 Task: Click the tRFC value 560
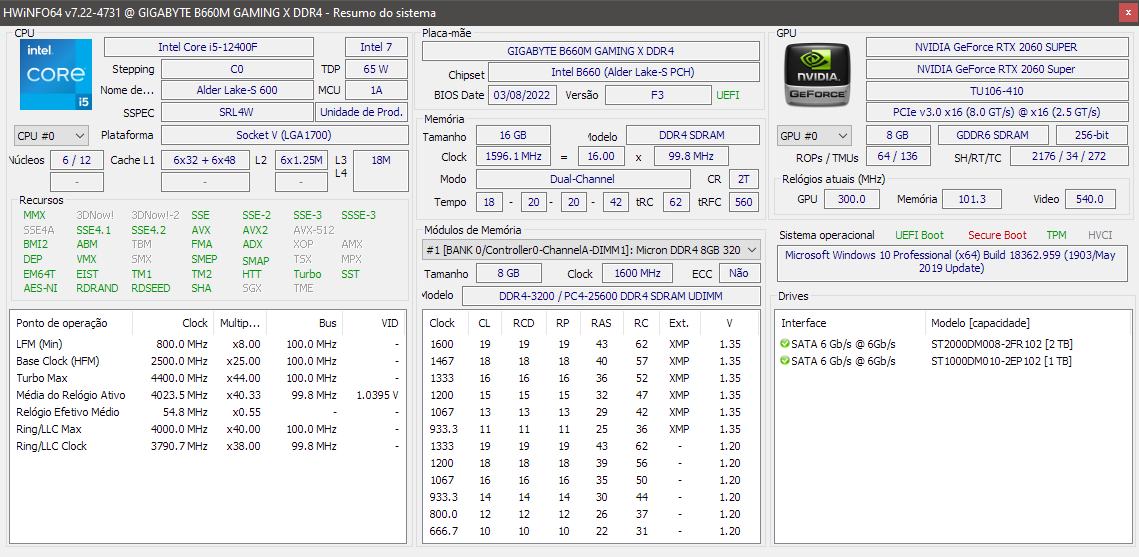coord(744,202)
